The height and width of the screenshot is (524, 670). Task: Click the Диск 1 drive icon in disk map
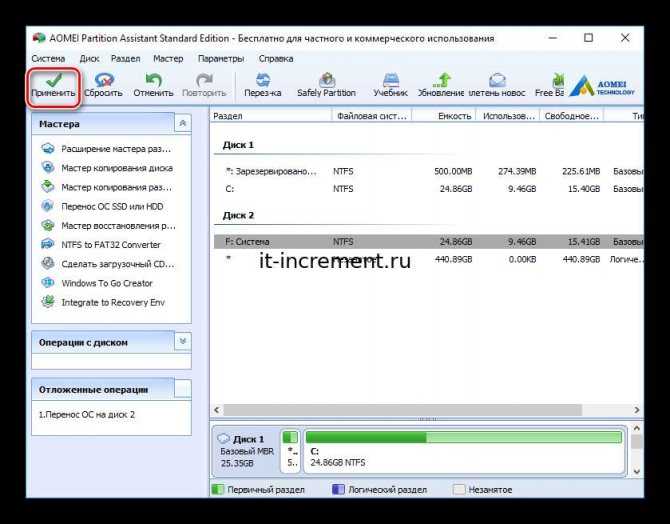tap(223, 439)
